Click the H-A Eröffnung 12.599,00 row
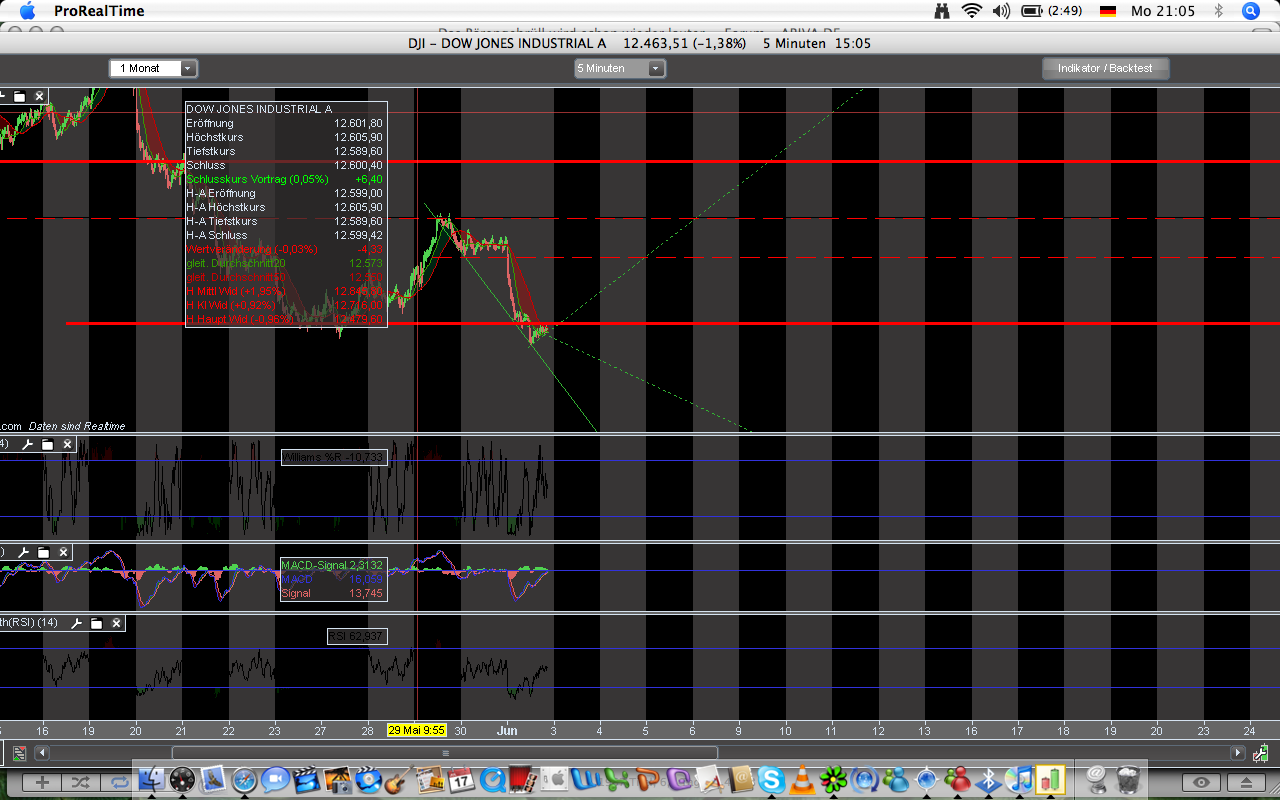Viewport: 1280px width, 800px height. (x=285, y=193)
